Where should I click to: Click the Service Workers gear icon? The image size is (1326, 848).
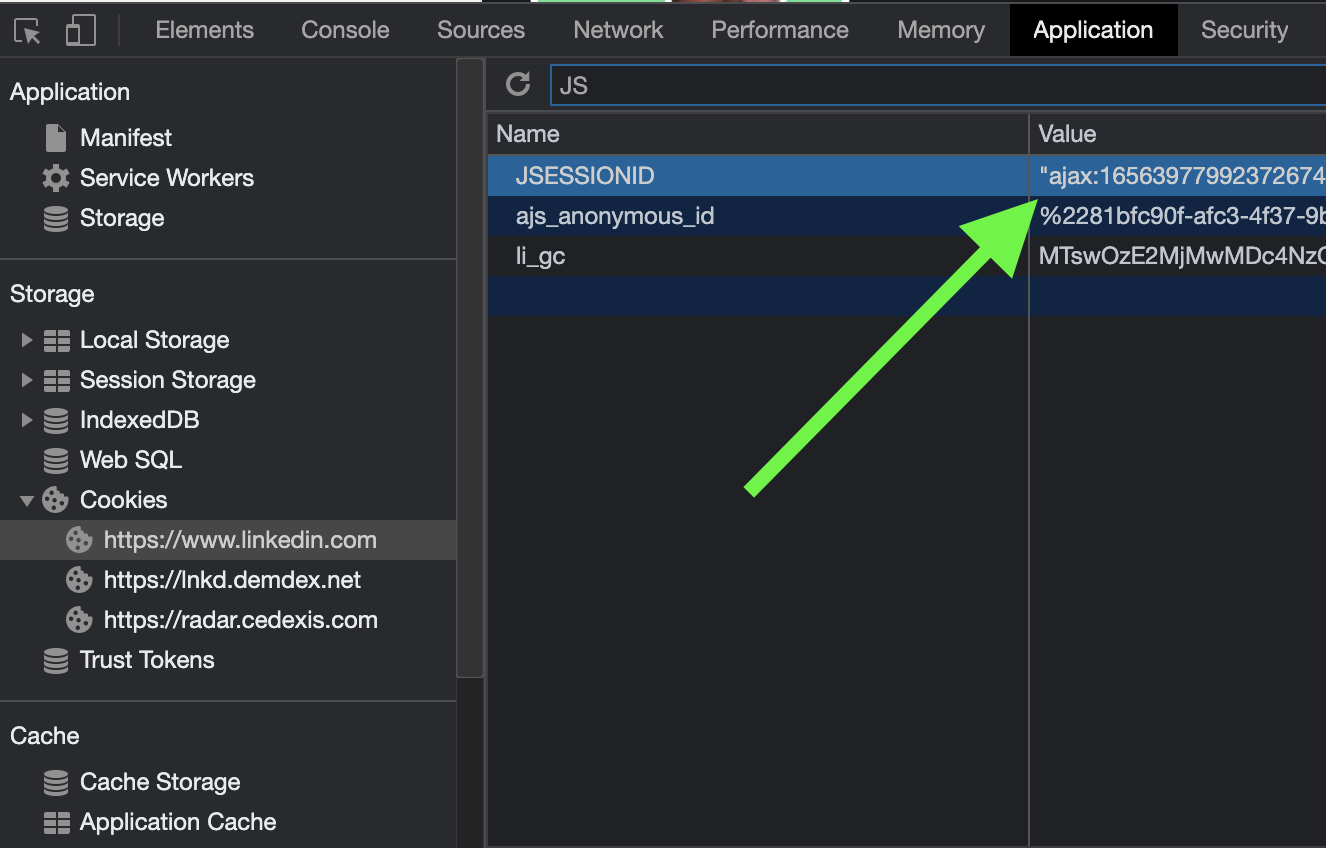point(56,178)
